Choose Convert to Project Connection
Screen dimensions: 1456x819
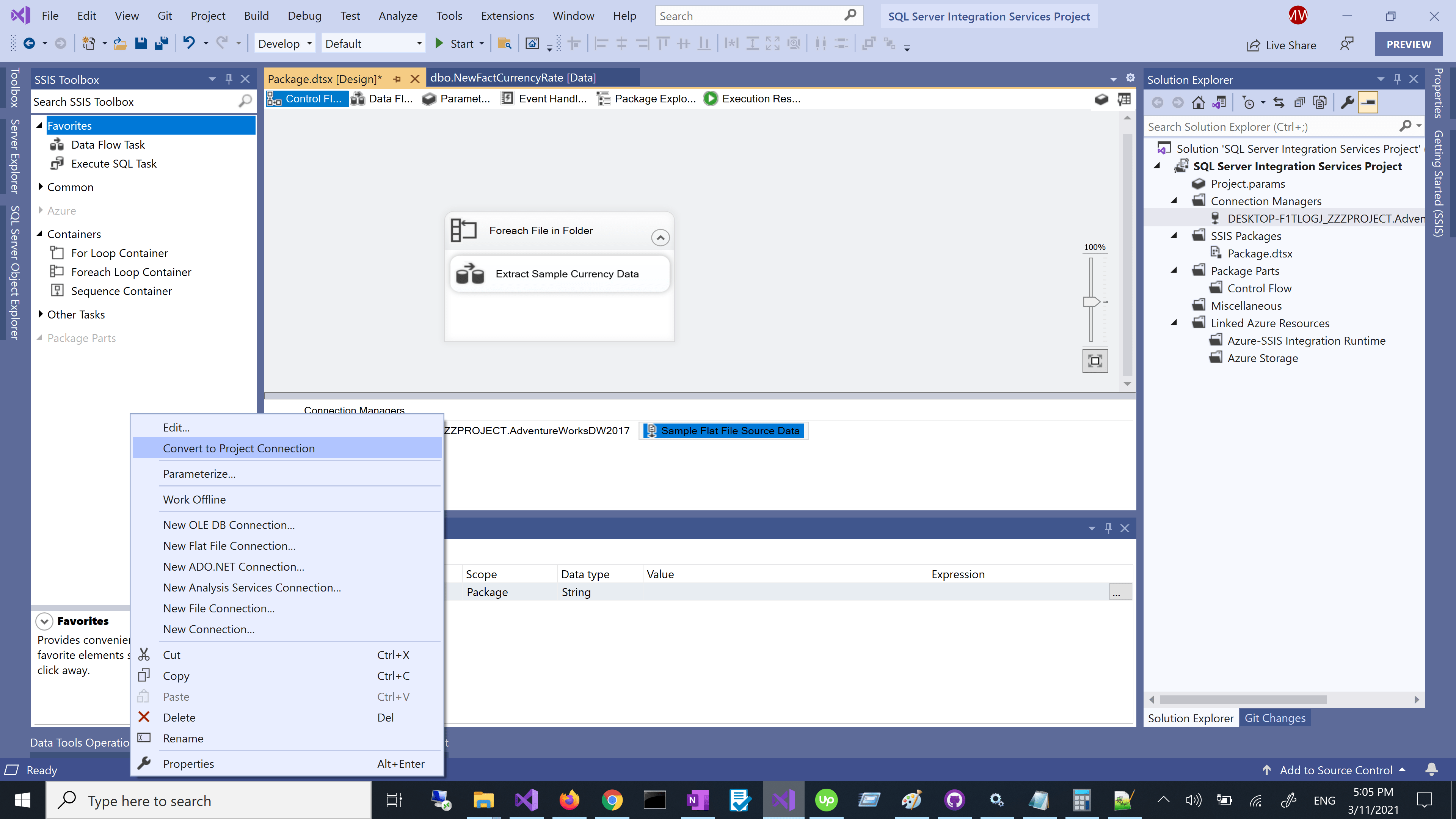click(238, 448)
